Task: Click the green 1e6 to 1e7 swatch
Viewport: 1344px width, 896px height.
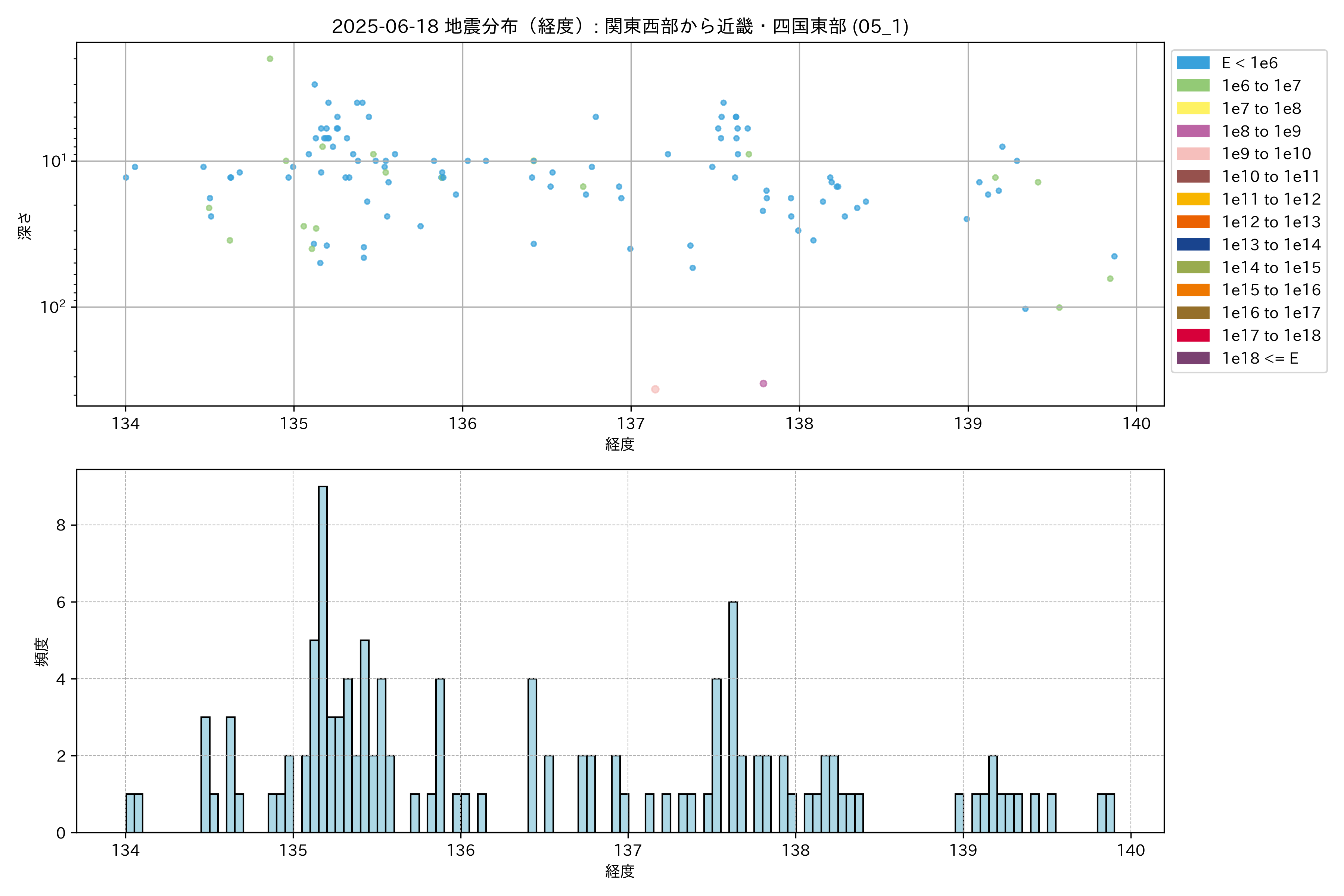Action: [1192, 86]
